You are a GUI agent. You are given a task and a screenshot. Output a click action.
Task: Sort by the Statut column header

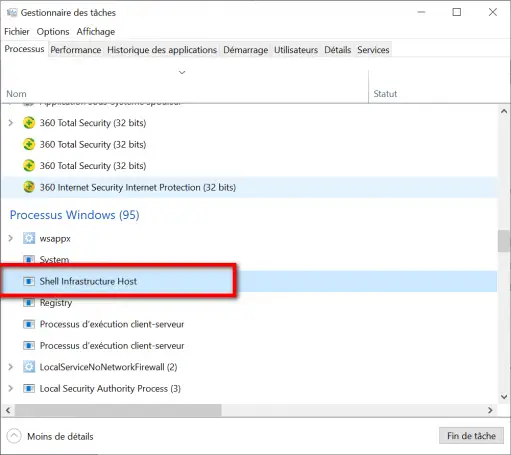click(x=385, y=94)
